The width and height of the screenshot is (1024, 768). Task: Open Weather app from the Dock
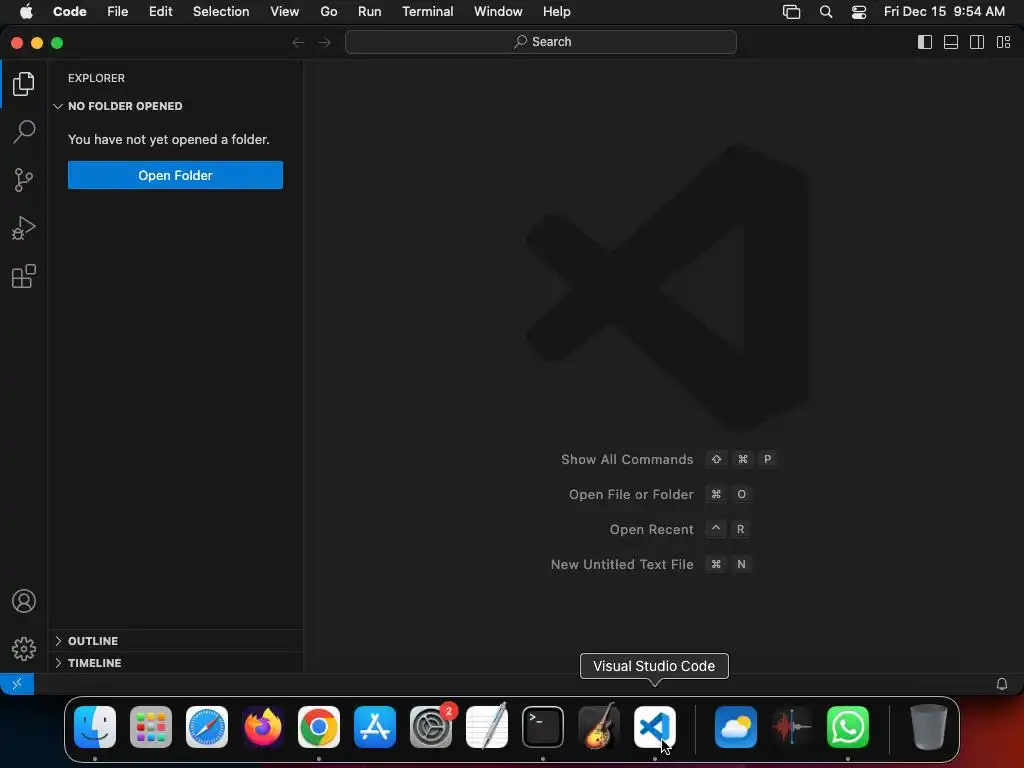click(736, 727)
